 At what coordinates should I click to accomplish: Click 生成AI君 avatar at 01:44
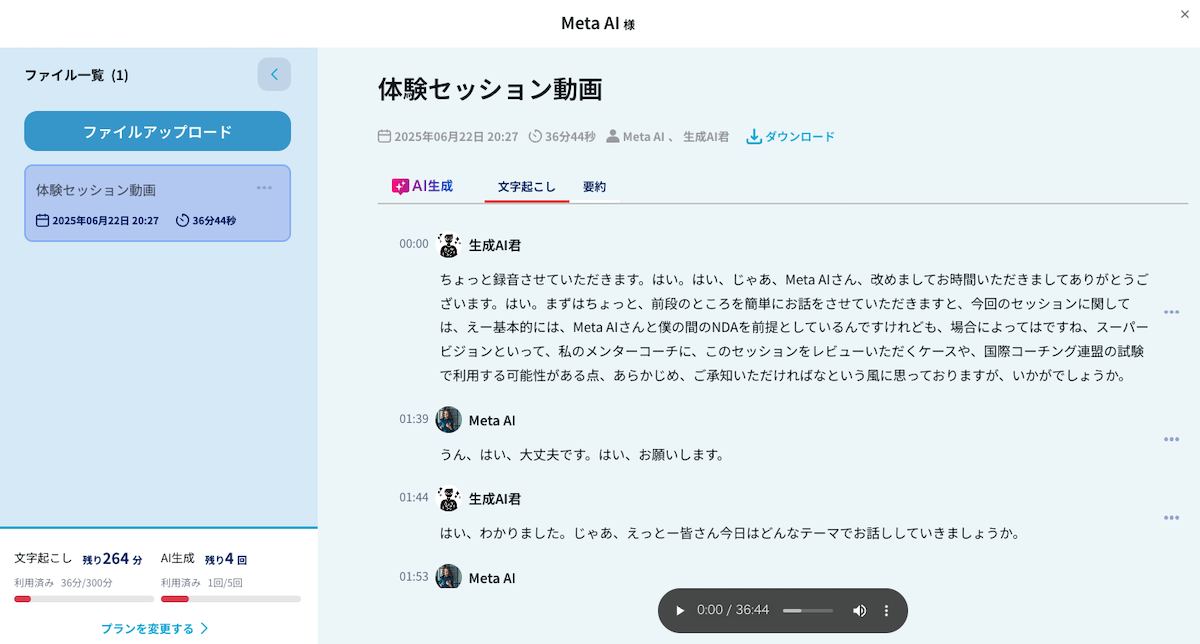449,498
